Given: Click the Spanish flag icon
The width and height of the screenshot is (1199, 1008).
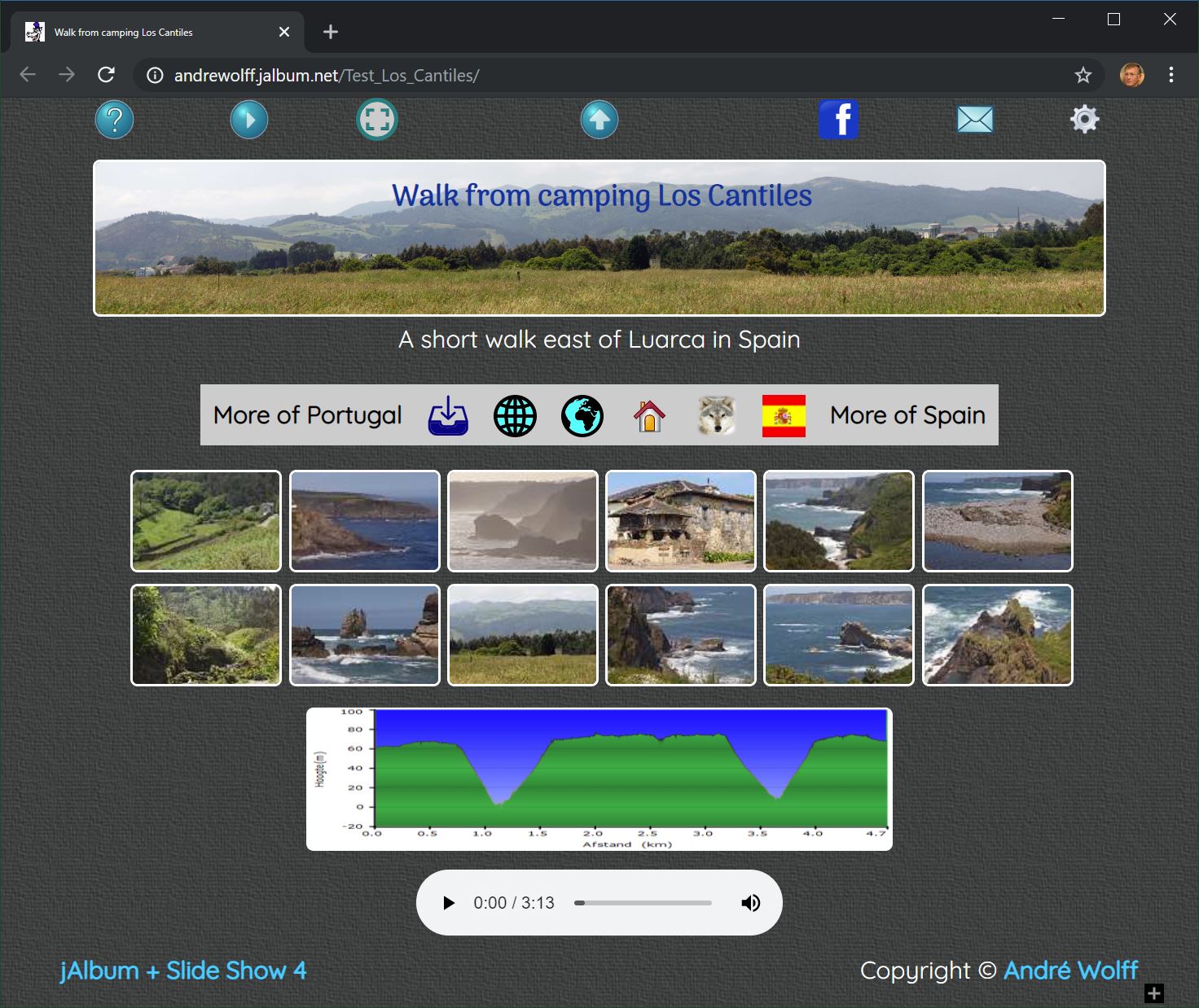Looking at the screenshot, I should click(x=784, y=415).
